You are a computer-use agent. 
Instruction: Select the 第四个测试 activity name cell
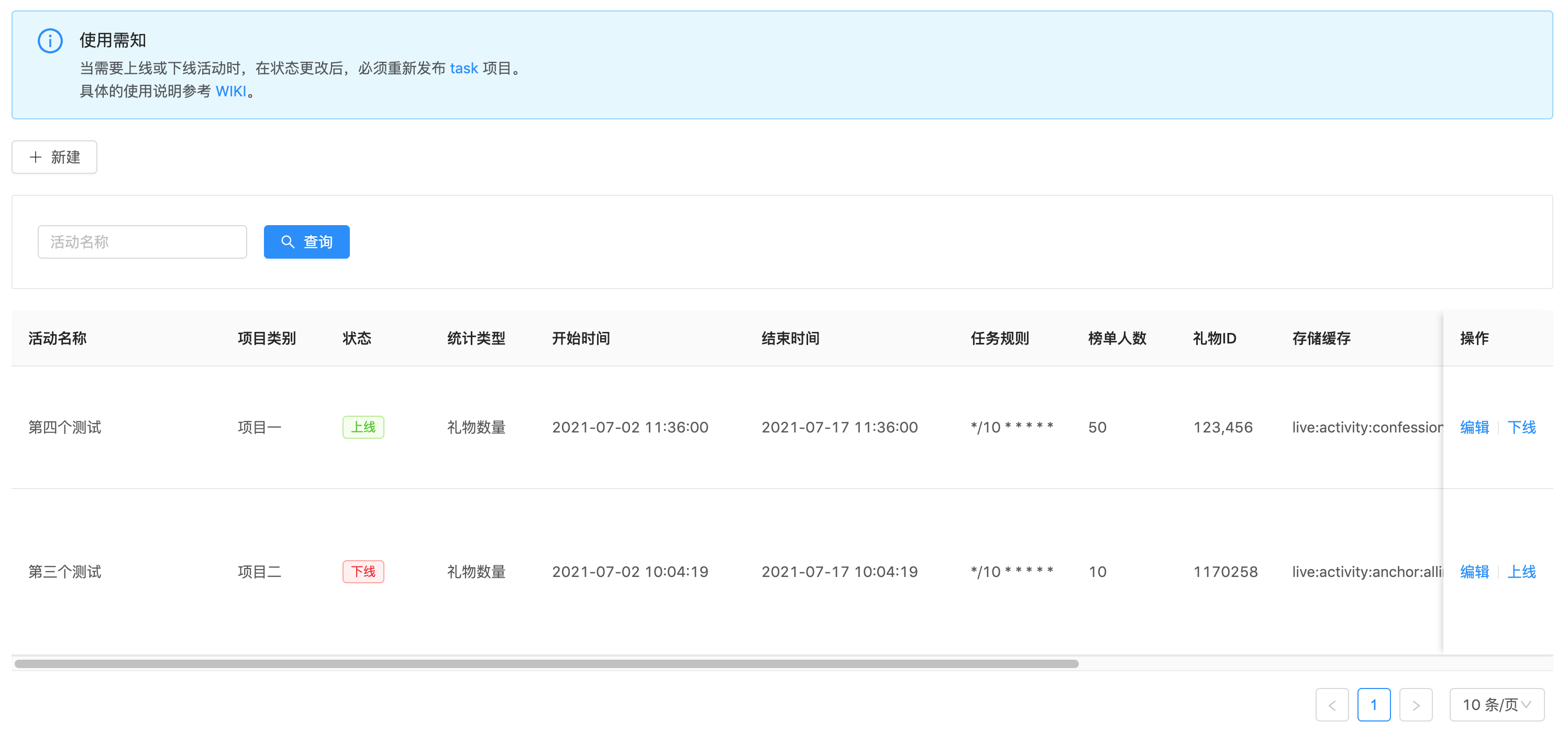coord(65,428)
